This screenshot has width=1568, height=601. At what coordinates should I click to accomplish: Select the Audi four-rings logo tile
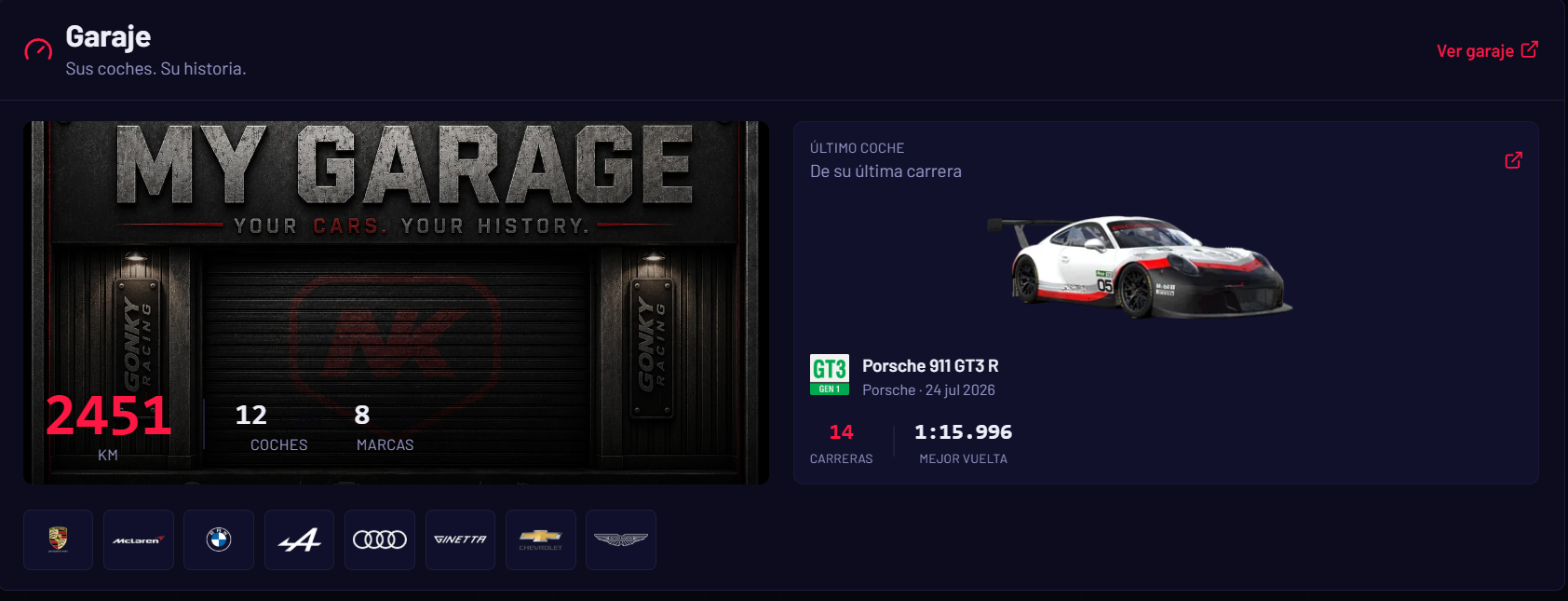click(x=380, y=540)
